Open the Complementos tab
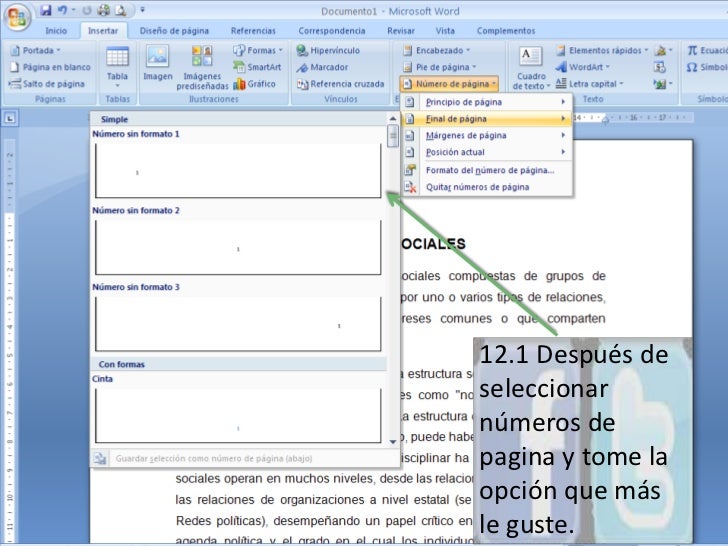 pyautogui.click(x=506, y=31)
